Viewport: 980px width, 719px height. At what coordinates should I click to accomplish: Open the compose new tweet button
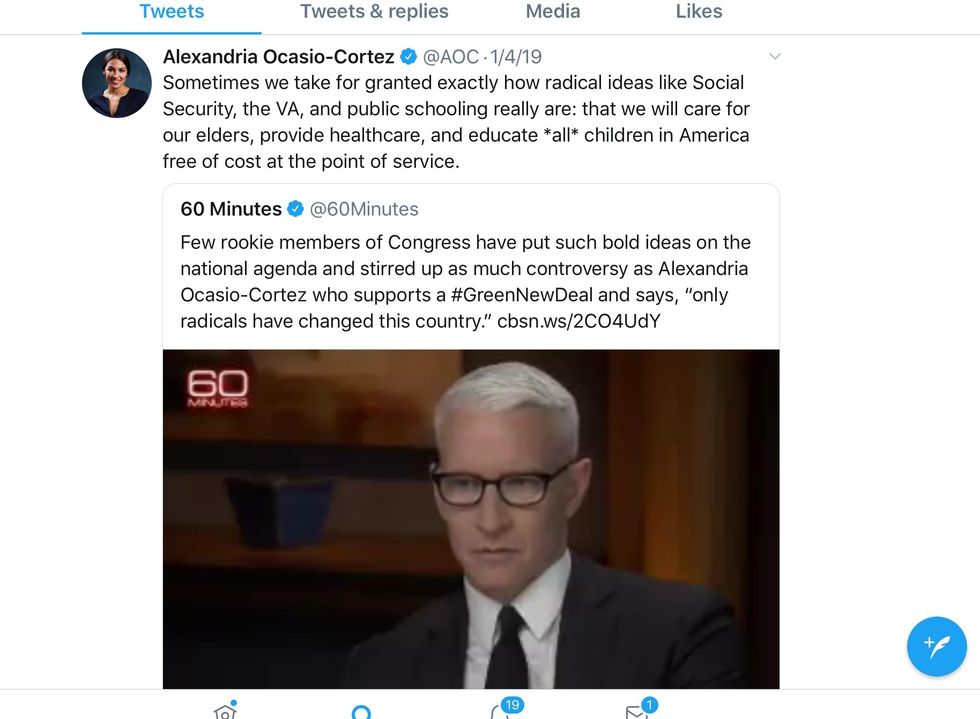936,646
